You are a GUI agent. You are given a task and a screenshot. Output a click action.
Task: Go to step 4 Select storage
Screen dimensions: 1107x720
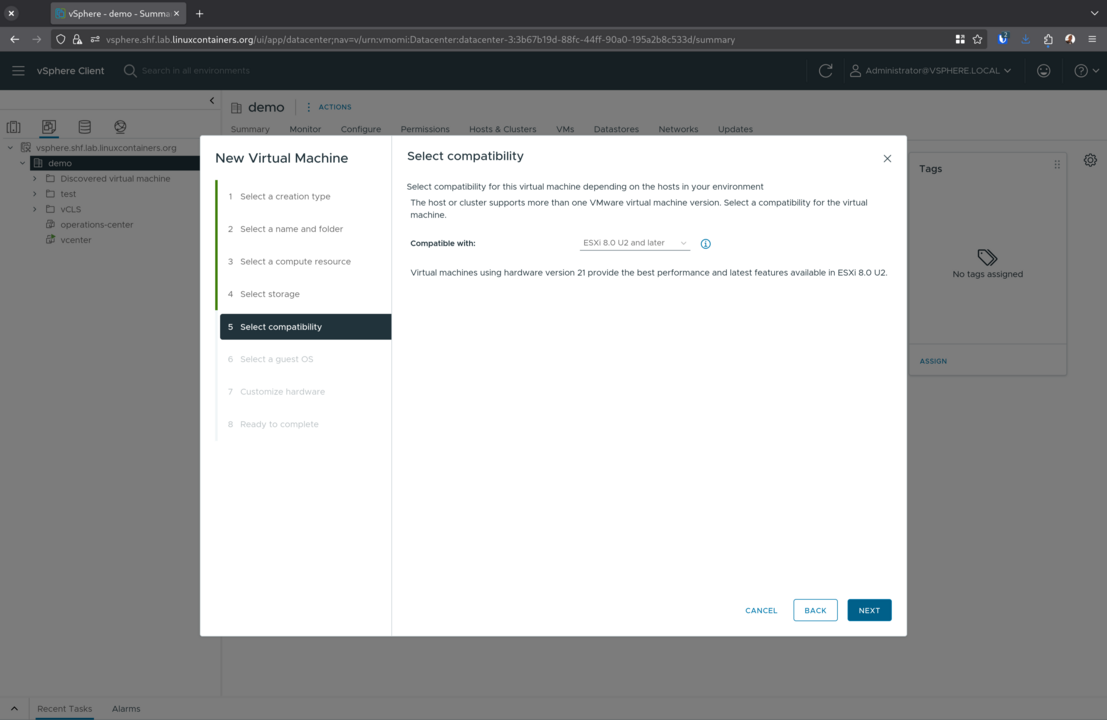tap(269, 294)
